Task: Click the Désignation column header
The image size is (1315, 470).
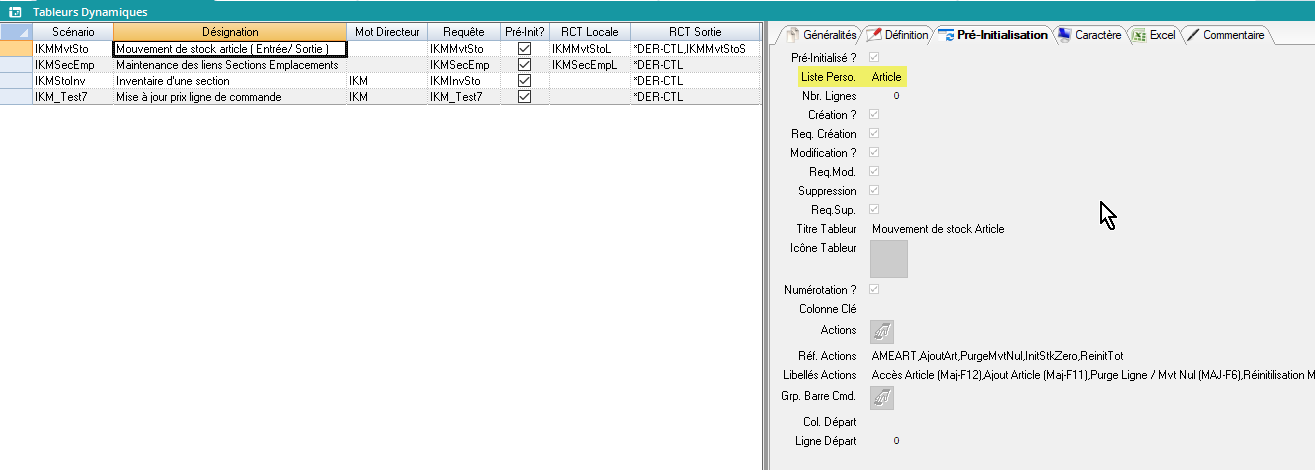Action: (230, 32)
